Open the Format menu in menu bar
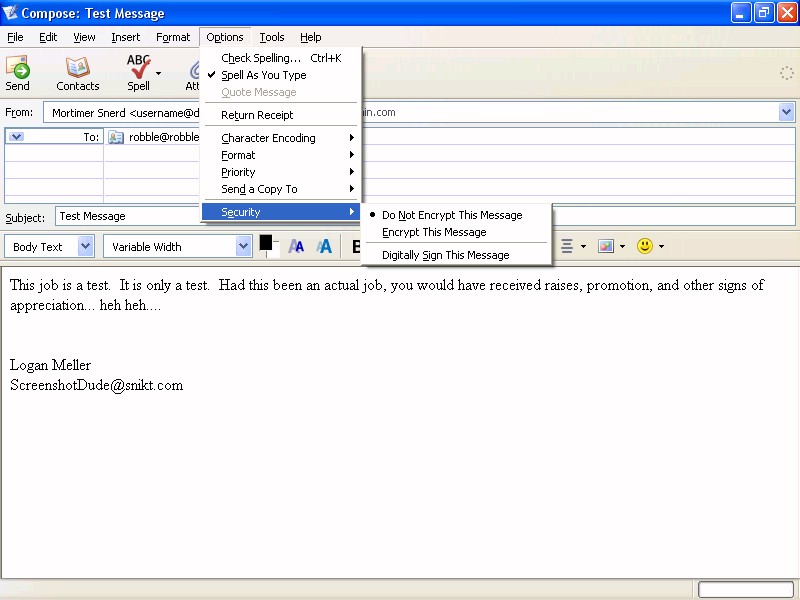Screen dimensions: 800x600 coord(173,37)
